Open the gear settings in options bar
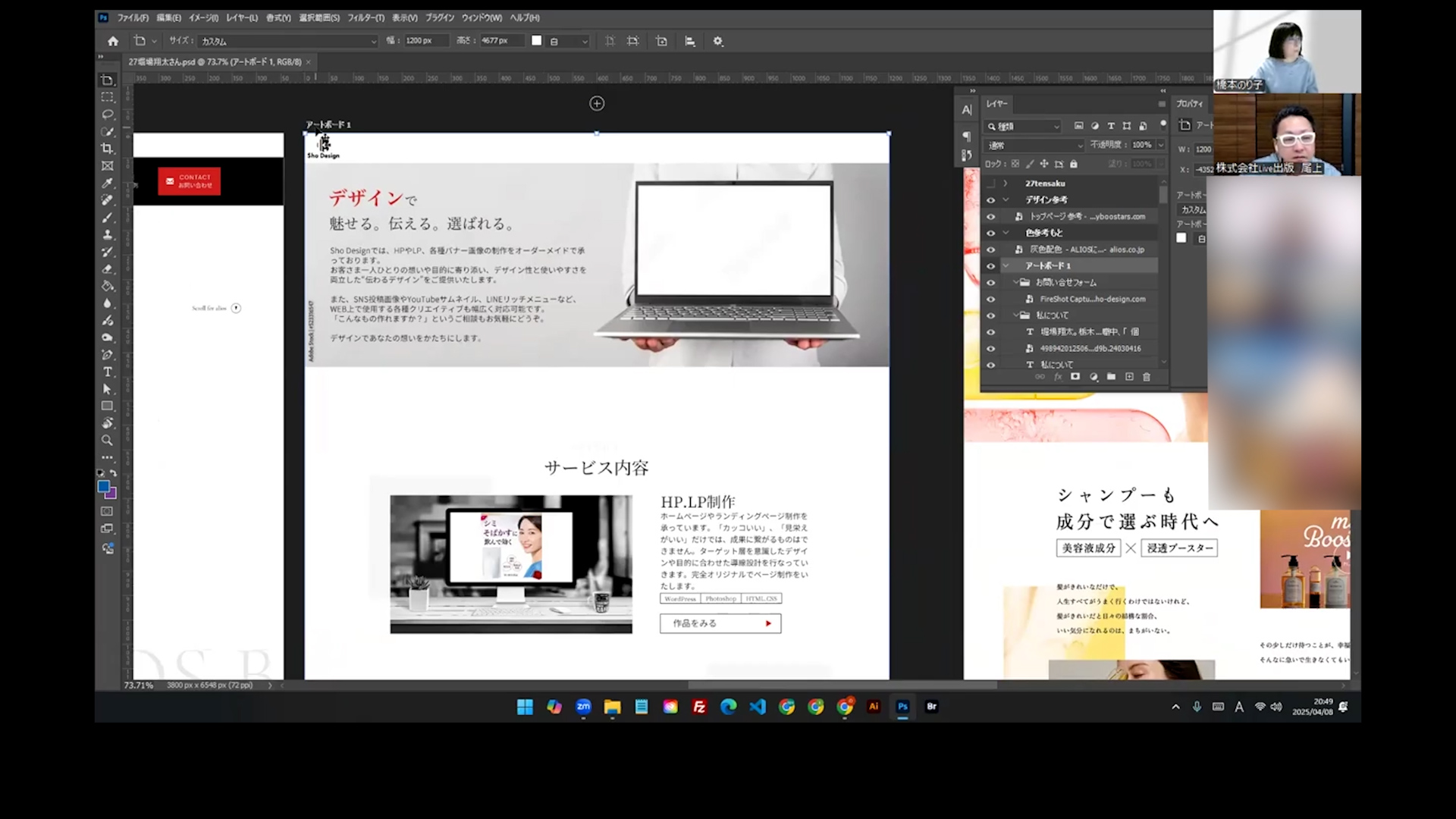The height and width of the screenshot is (819, 1456). point(718,41)
